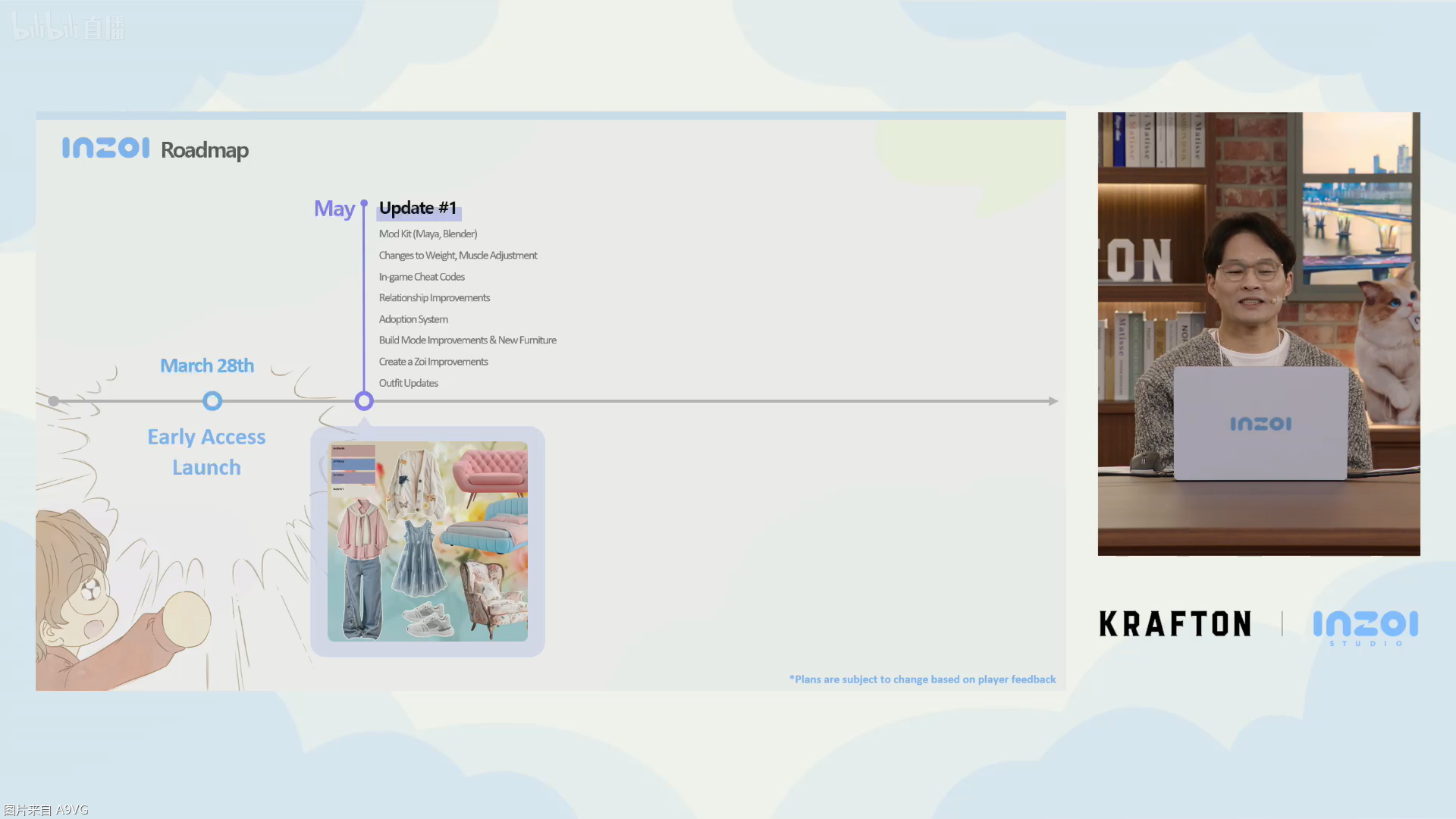Click the gray start dot of the timeline

(53, 401)
